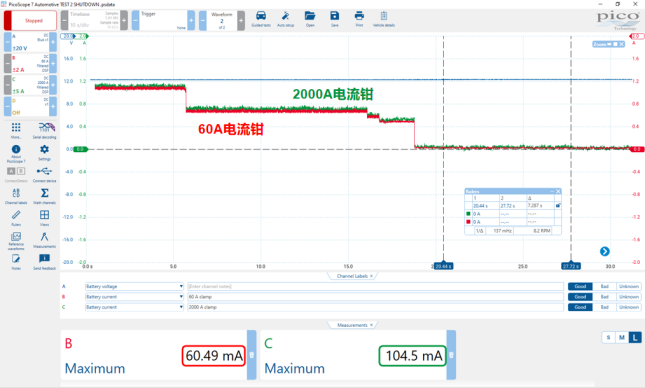Open the Measurements tool icon

pyautogui.click(x=44, y=237)
